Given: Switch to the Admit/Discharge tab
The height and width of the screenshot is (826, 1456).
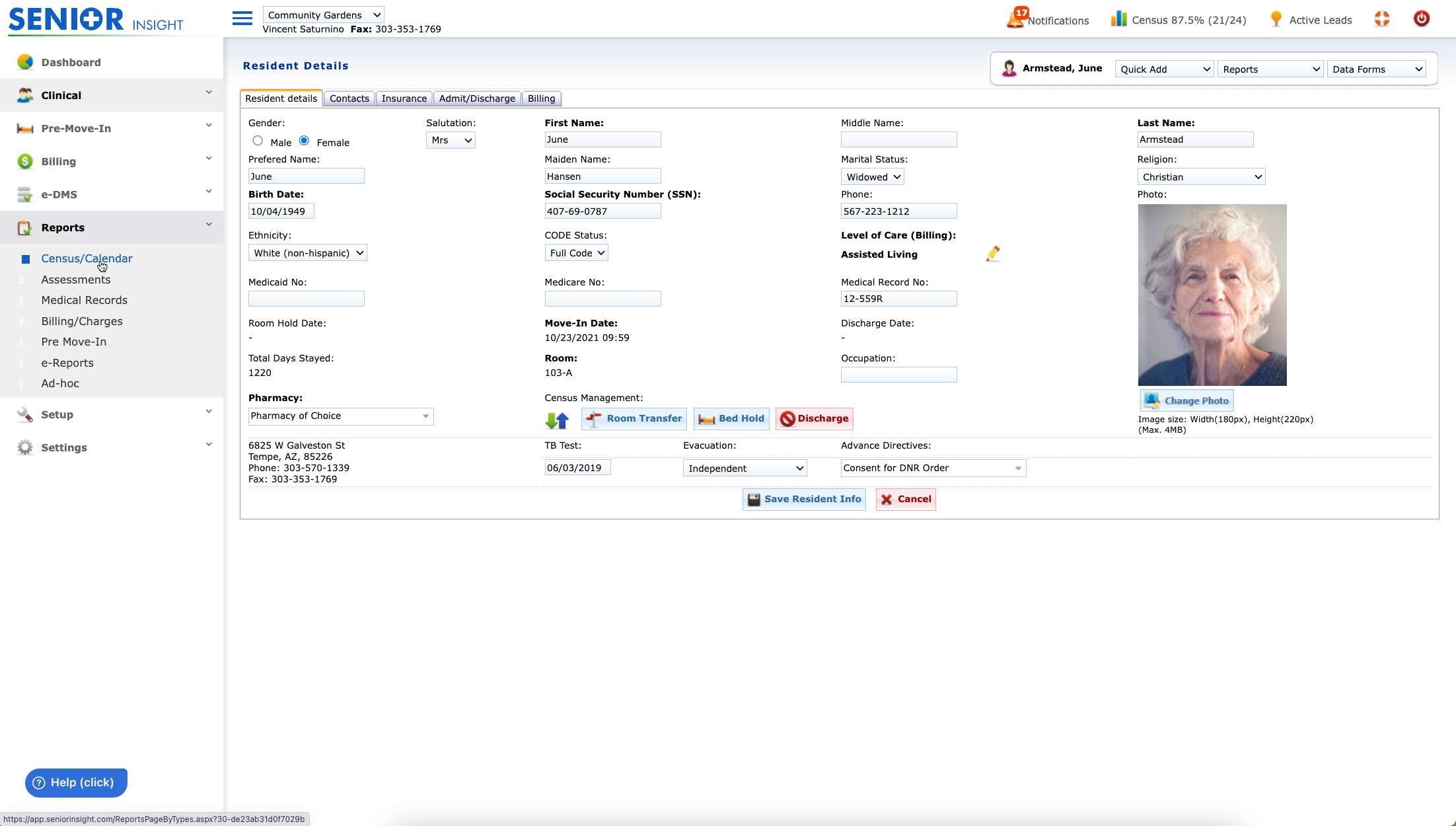Looking at the screenshot, I should [x=476, y=98].
